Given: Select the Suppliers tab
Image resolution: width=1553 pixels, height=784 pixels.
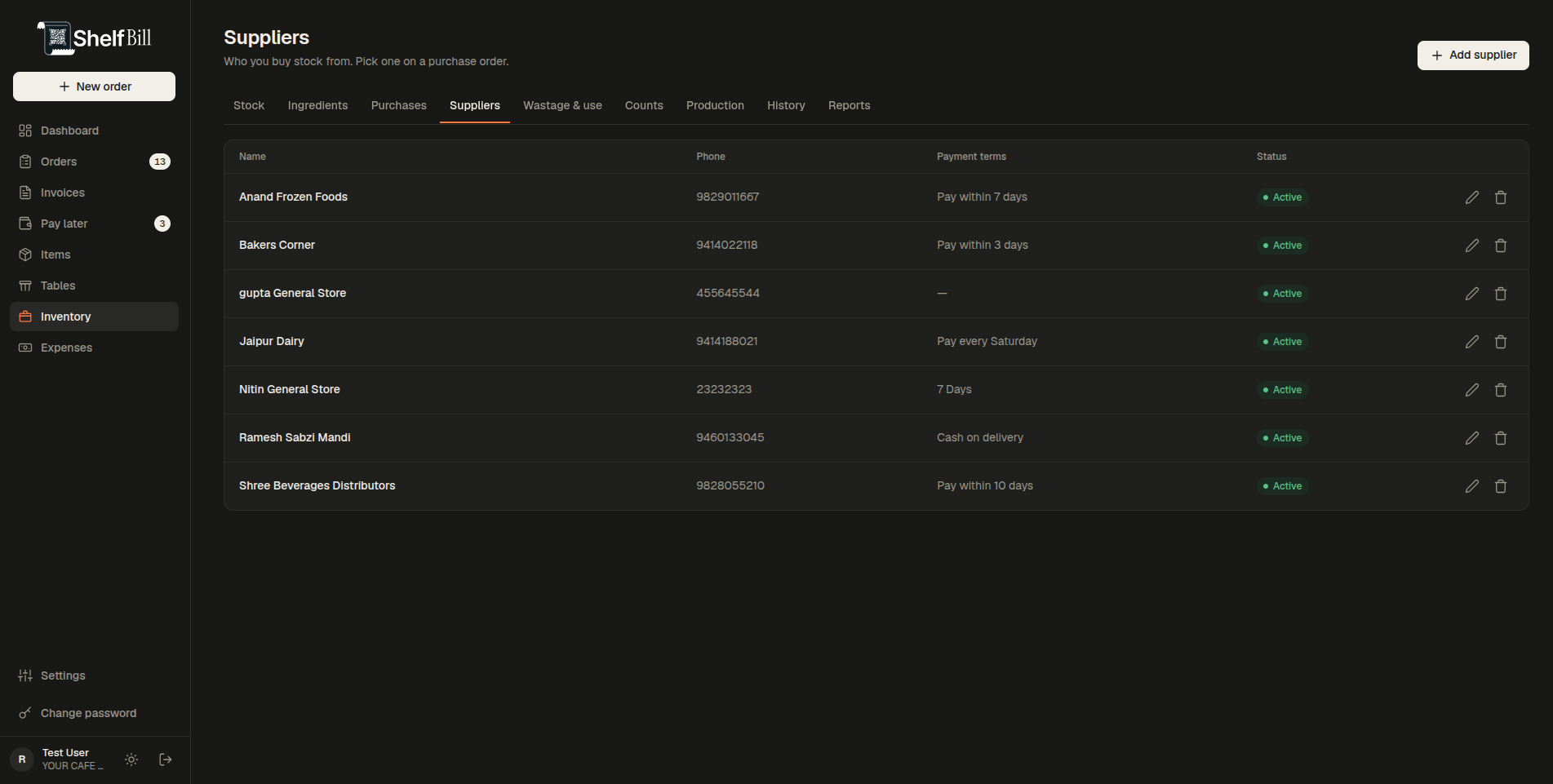Looking at the screenshot, I should pyautogui.click(x=475, y=105).
